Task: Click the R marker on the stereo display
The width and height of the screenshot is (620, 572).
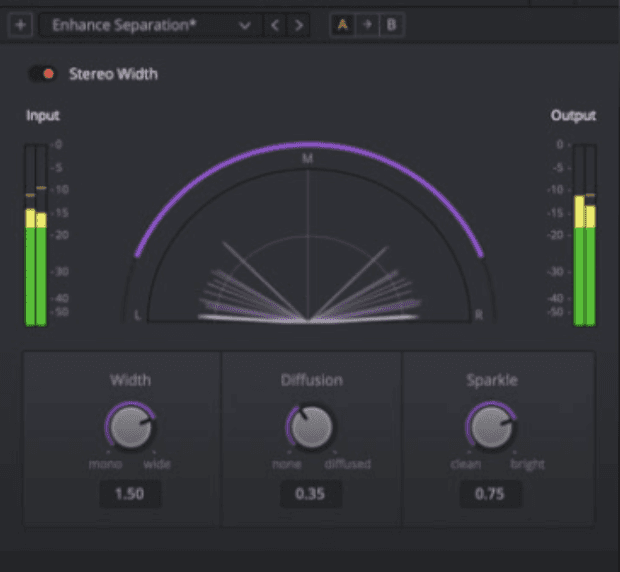Action: coord(479,315)
